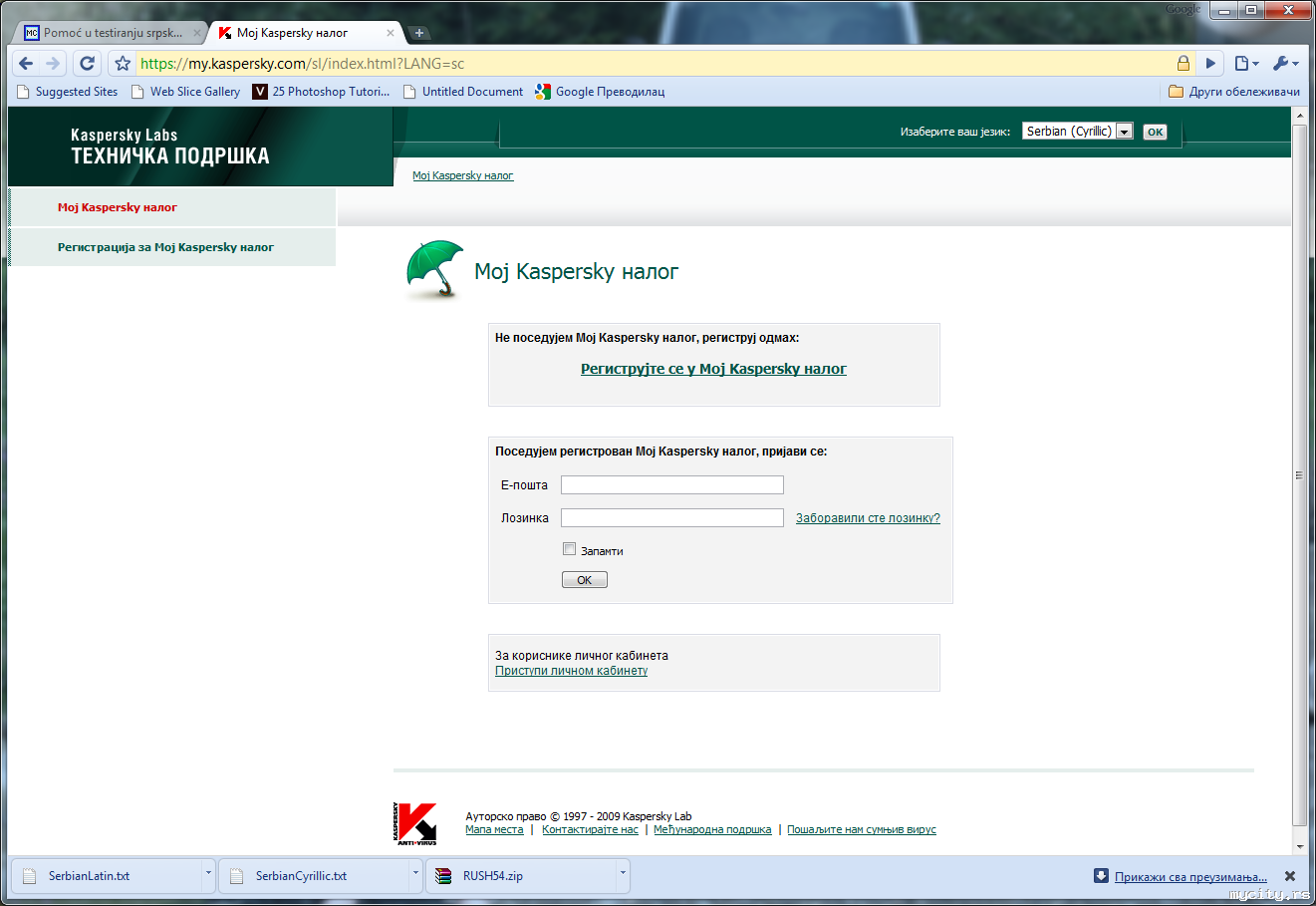This screenshot has height=906, width=1316.
Task: Confirm language with the OK button
Action: [x=1155, y=132]
